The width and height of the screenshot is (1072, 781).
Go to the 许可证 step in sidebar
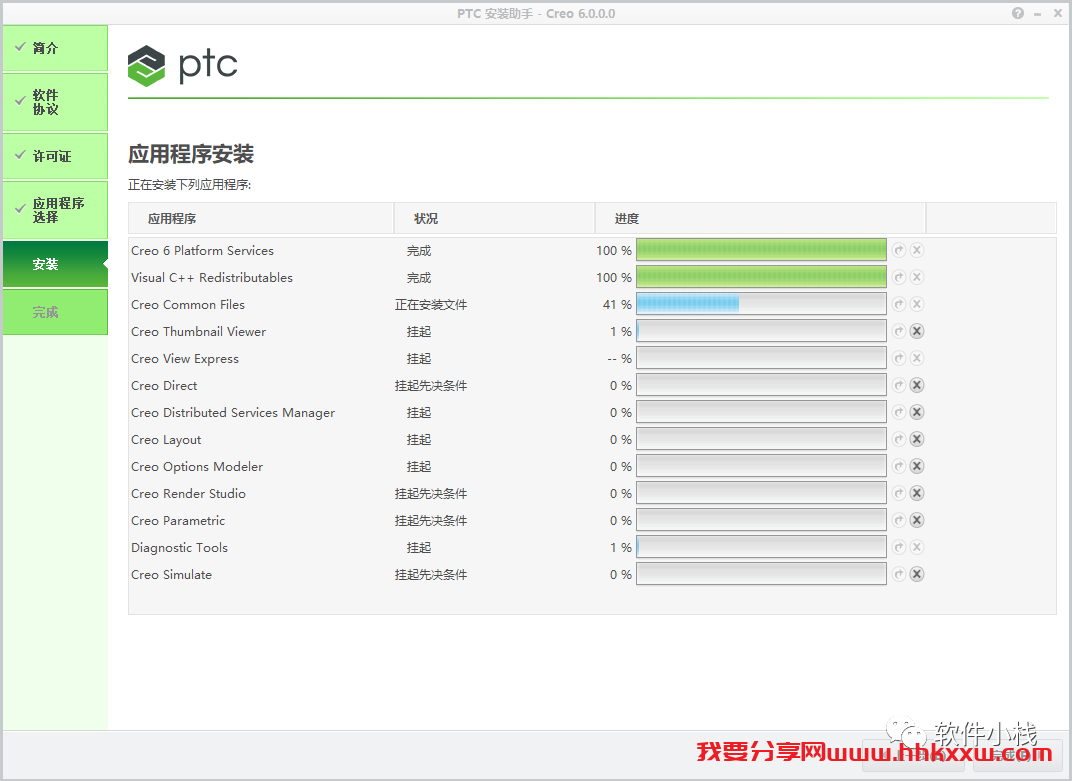[x=55, y=156]
